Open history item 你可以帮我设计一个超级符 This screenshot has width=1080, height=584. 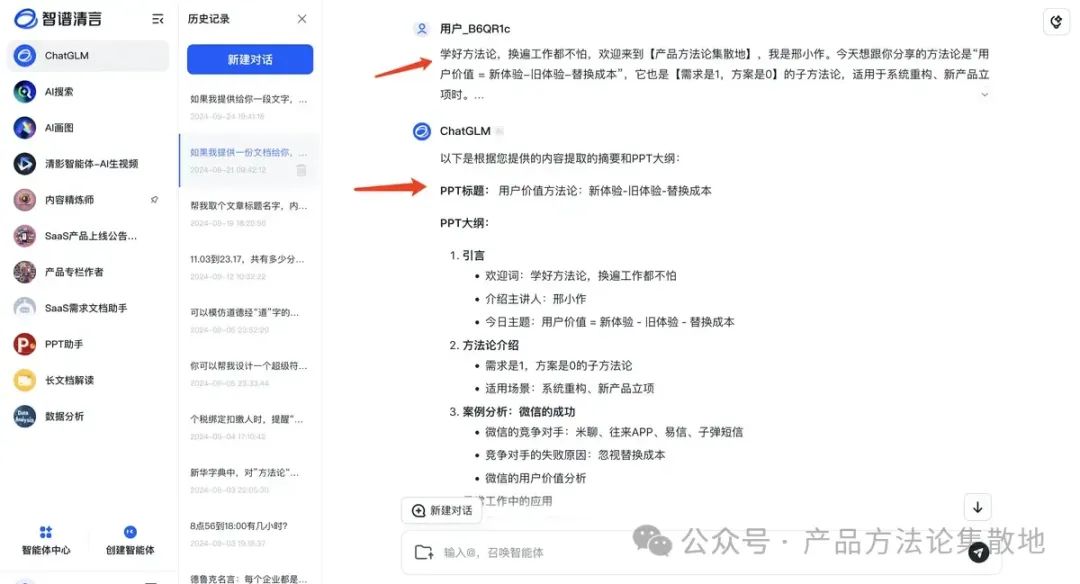tap(249, 373)
